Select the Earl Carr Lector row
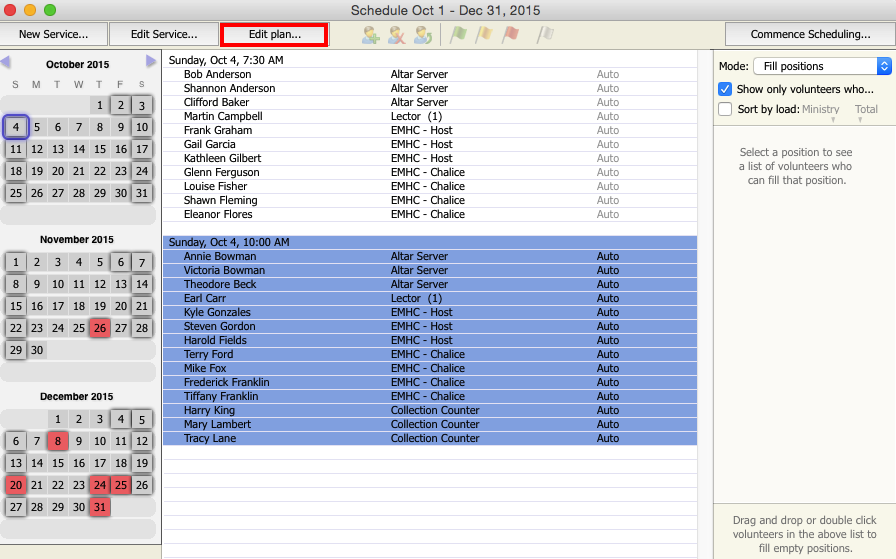This screenshot has width=896, height=559. [x=430, y=298]
